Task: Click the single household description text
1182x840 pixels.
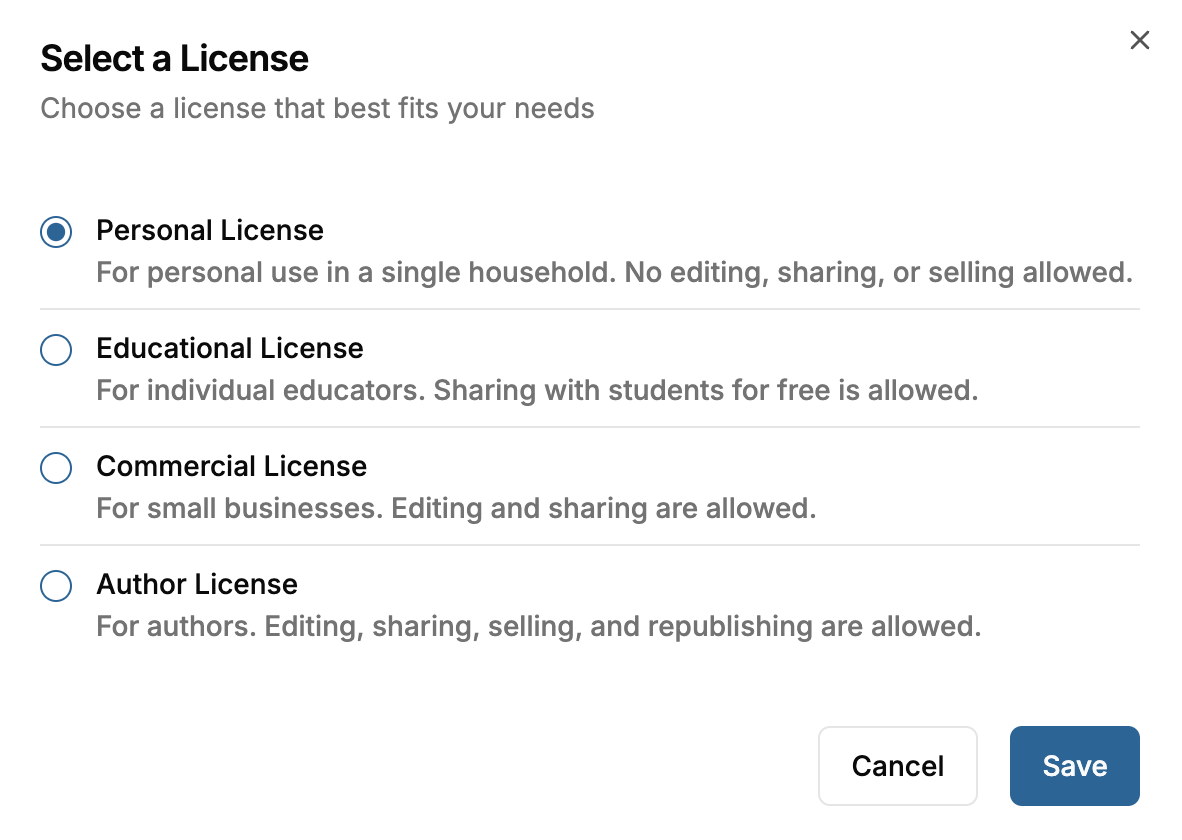Action: point(614,272)
